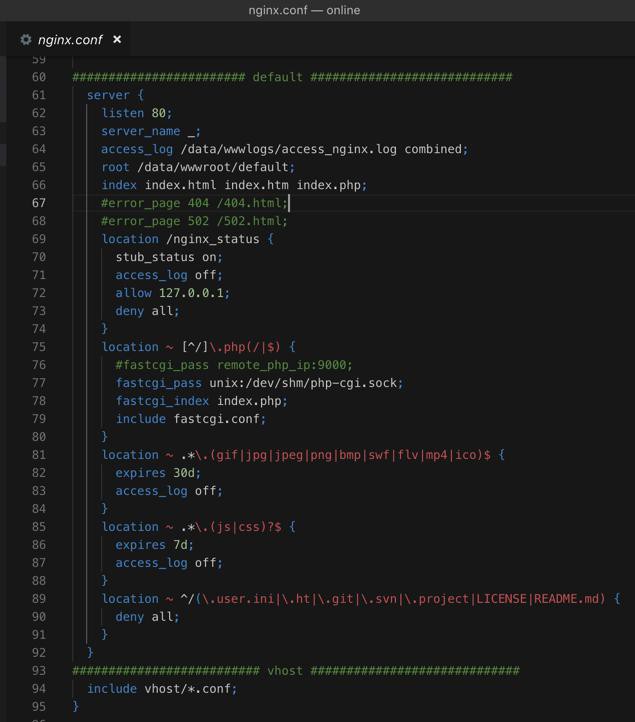Click the '#error_page 502 /502.html;' comment
The image size is (635, 722).
point(194,221)
